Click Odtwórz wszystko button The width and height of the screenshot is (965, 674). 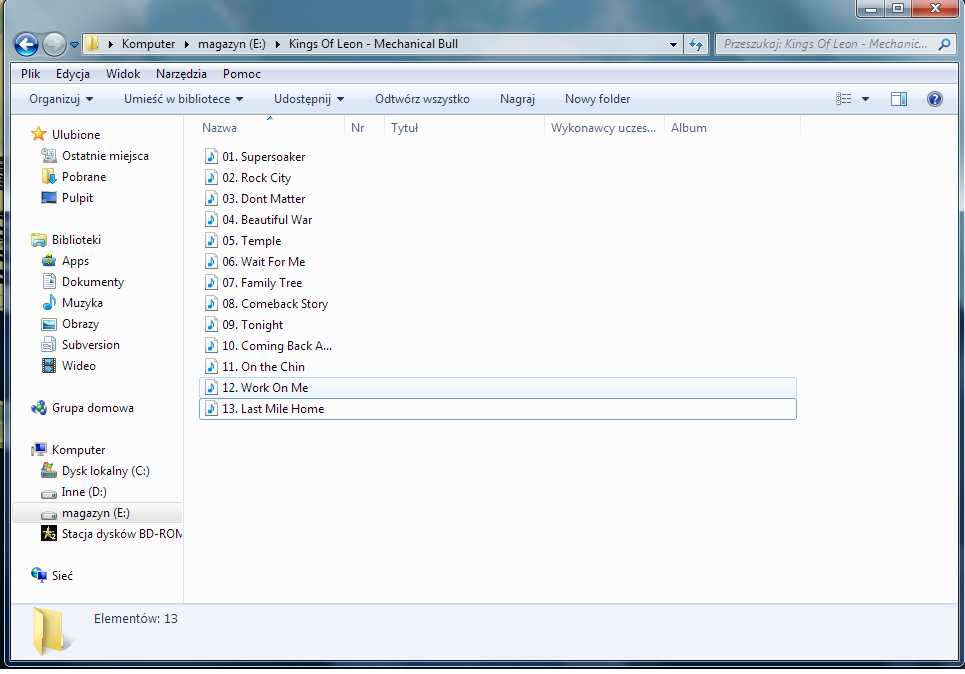(422, 99)
